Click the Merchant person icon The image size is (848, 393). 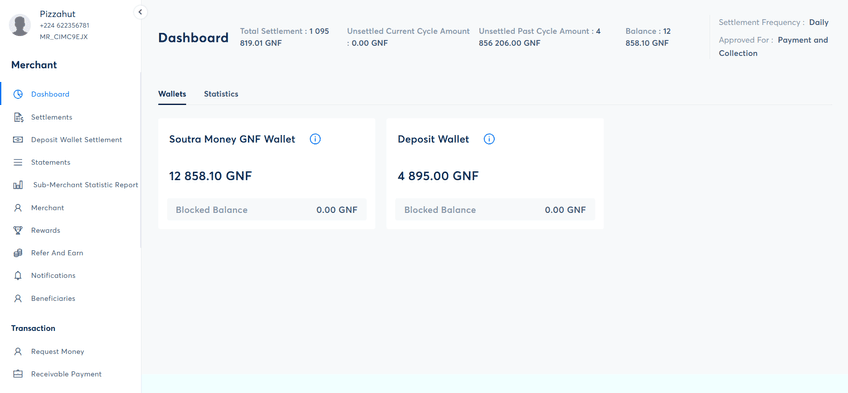coord(18,208)
